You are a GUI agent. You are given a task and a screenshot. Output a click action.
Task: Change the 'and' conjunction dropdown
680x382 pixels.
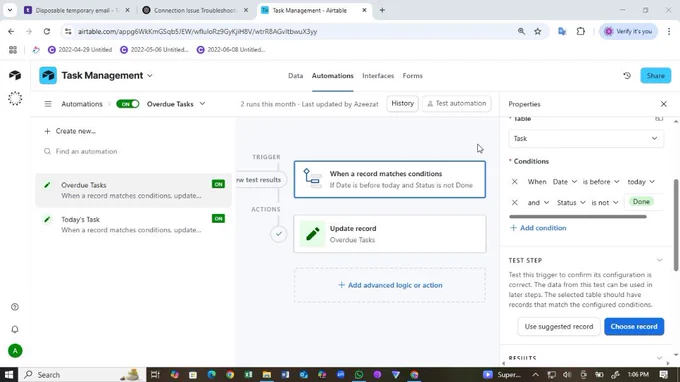(538, 202)
